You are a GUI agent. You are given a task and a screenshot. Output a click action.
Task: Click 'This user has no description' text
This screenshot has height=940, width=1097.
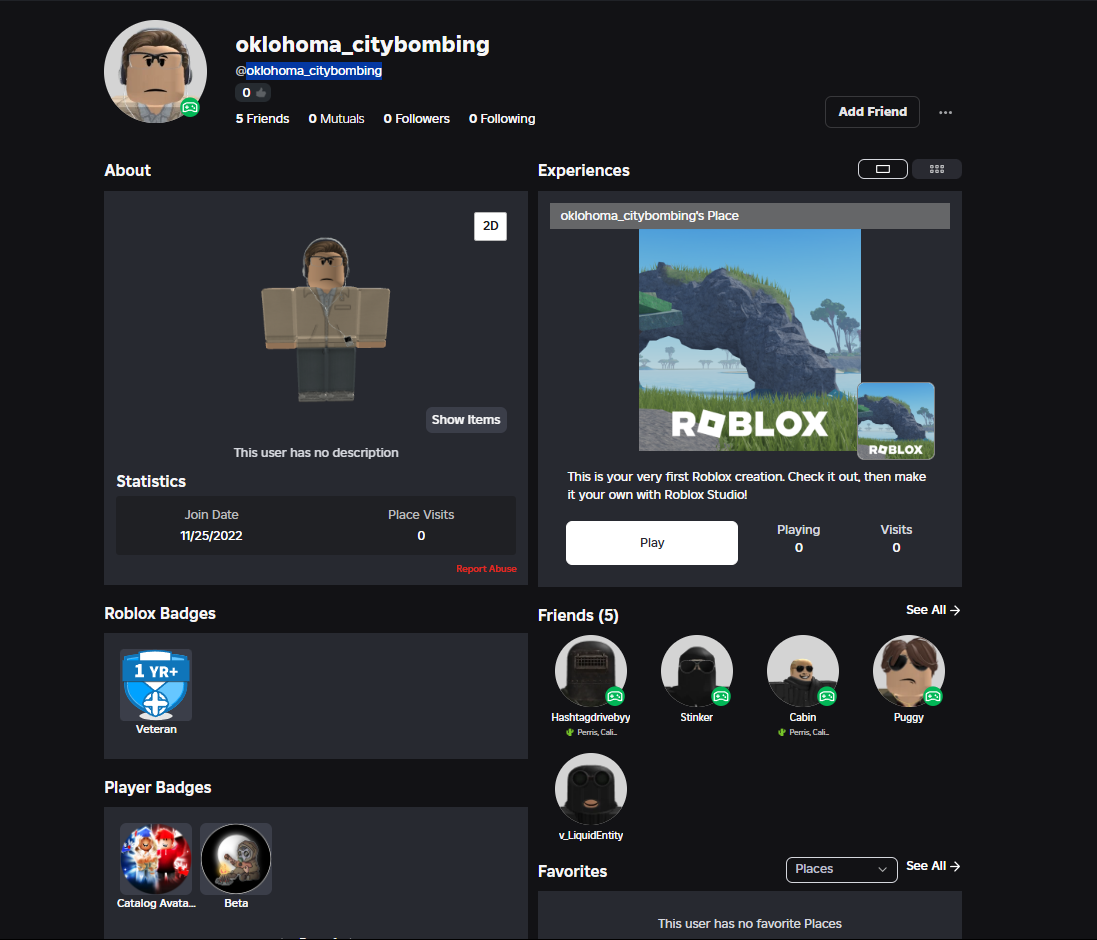316,453
